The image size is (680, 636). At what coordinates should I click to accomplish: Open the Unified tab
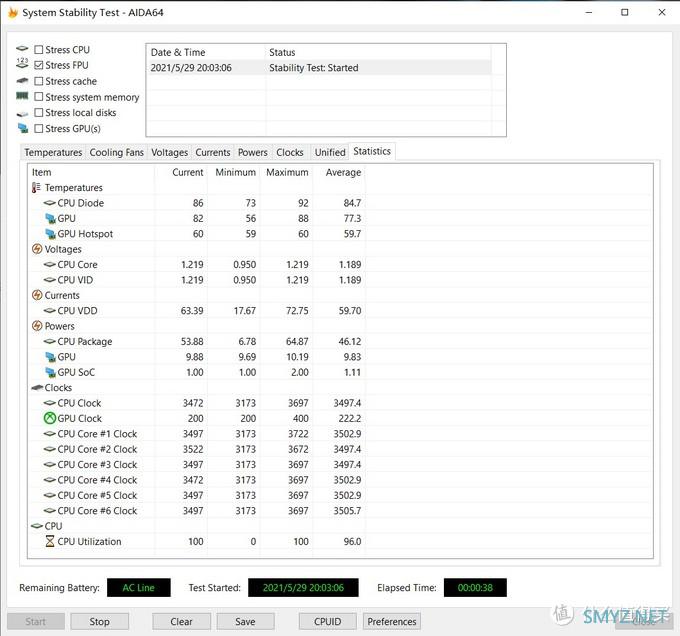[330, 153]
